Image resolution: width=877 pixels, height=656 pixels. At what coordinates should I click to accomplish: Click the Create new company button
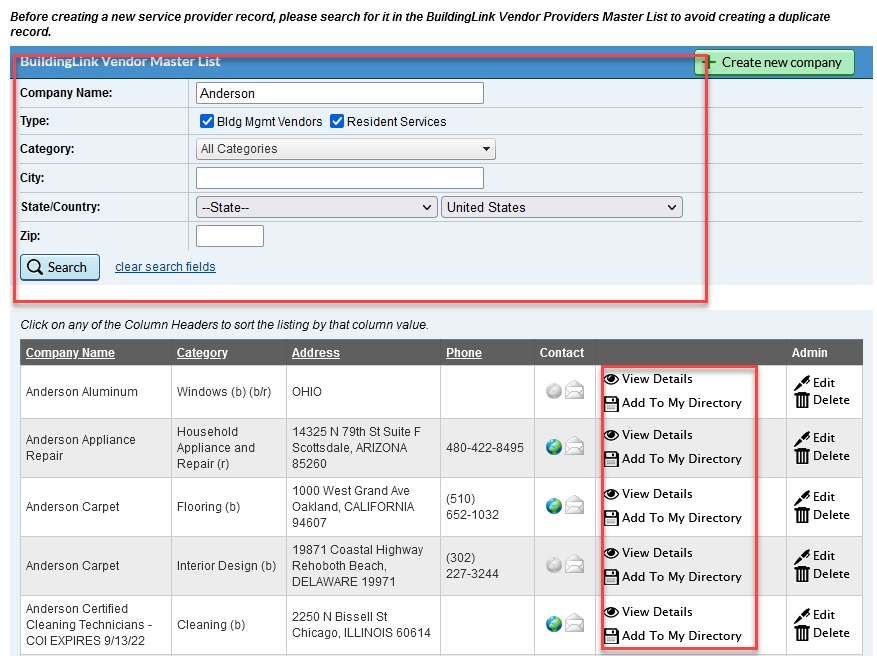(x=775, y=62)
